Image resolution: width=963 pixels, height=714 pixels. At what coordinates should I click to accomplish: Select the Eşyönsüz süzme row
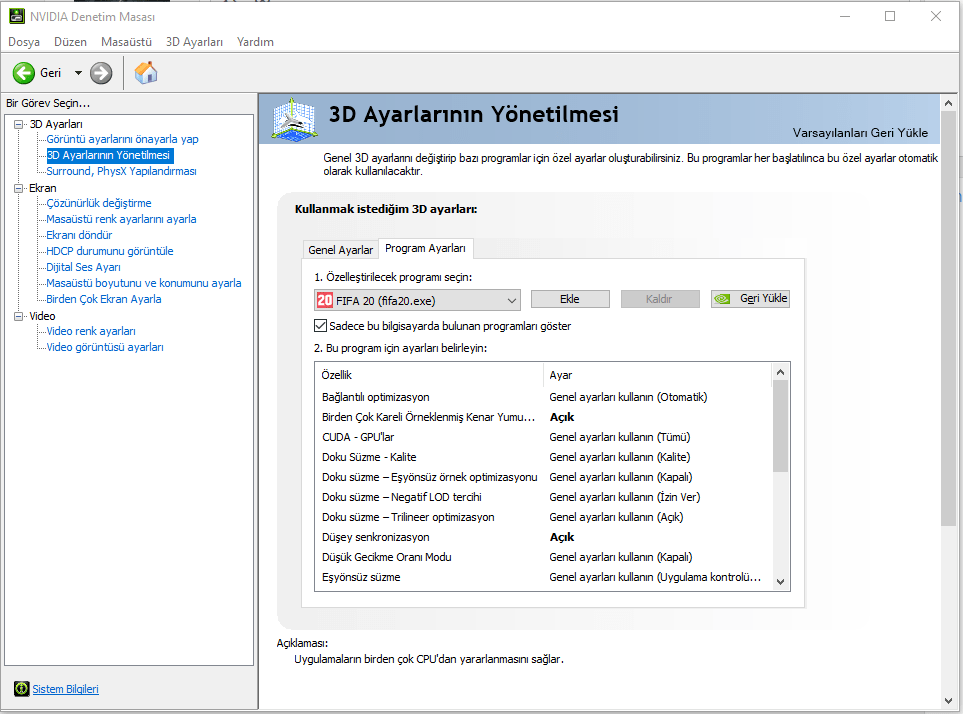point(543,577)
